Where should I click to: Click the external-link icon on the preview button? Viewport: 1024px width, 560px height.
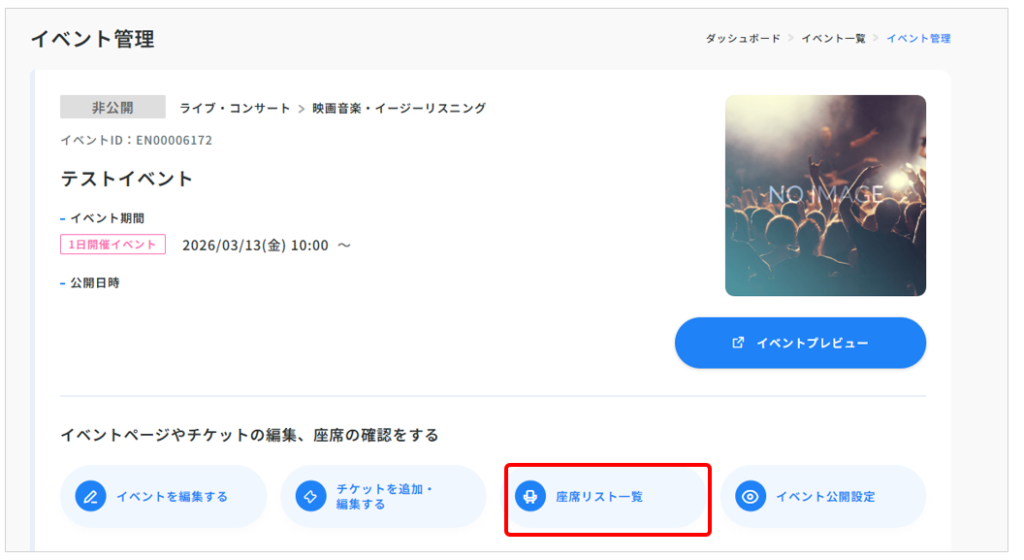pos(738,343)
